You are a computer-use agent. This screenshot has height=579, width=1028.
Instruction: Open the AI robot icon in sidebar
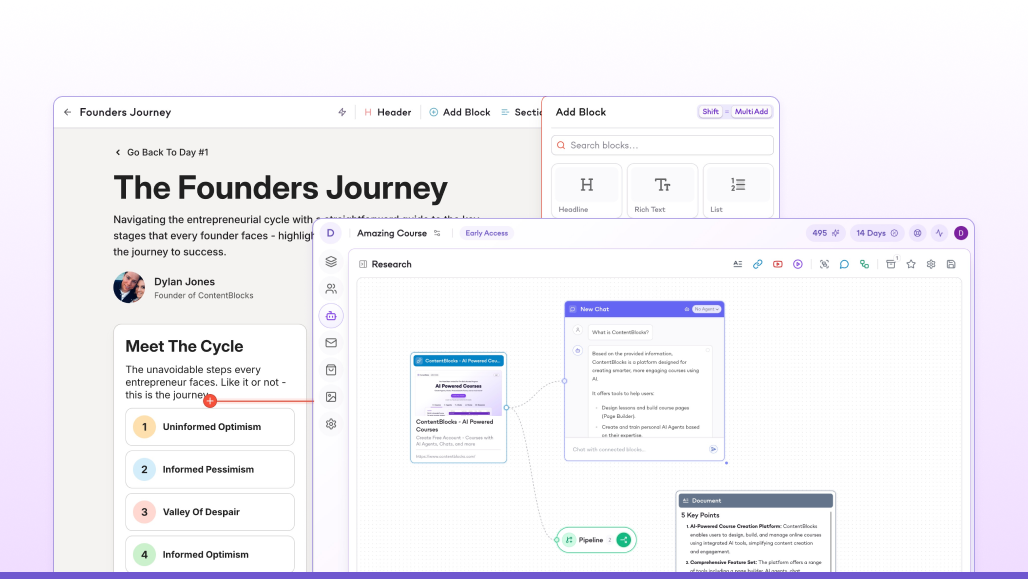point(331,316)
